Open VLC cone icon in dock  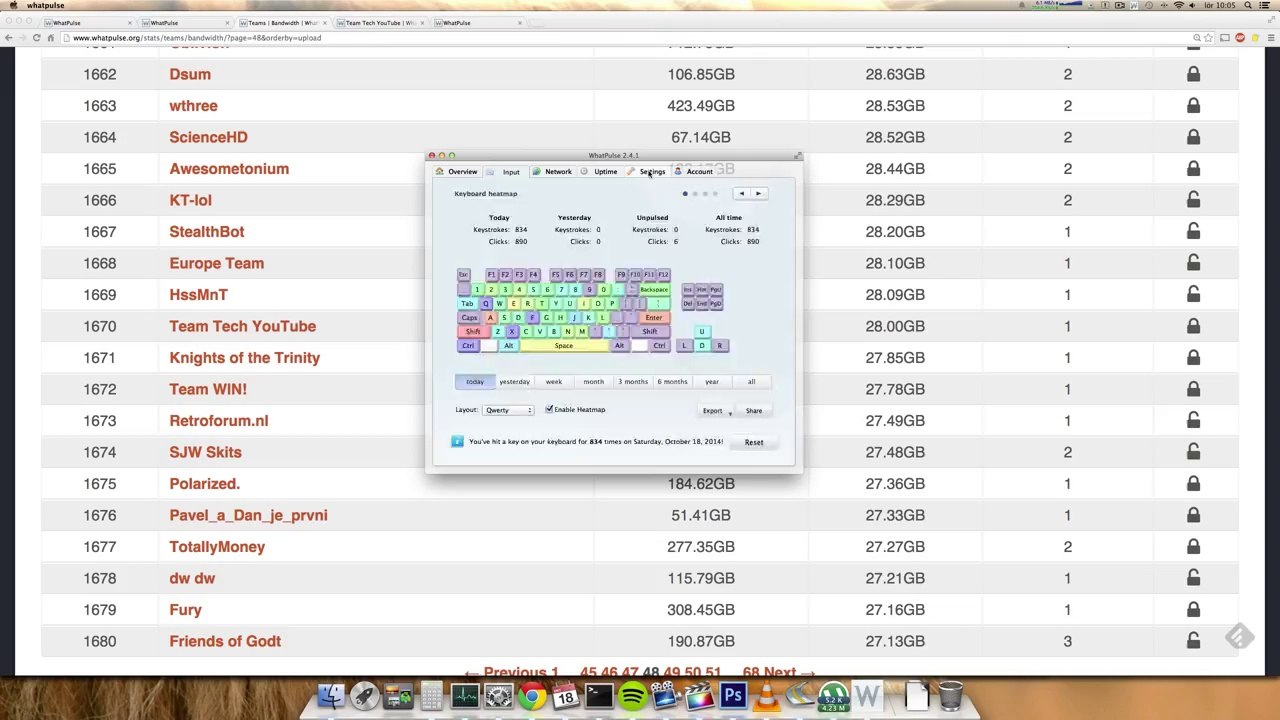[x=766, y=696]
